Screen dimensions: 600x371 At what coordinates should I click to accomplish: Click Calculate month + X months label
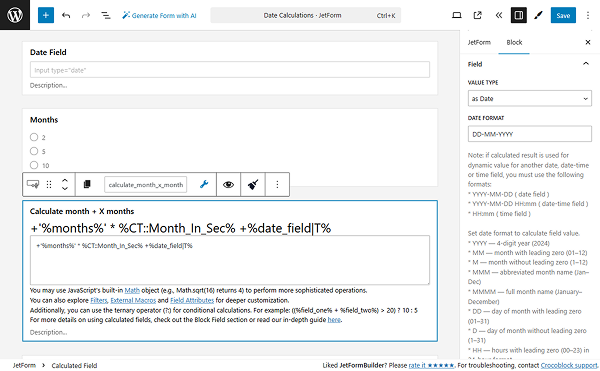tap(82, 211)
